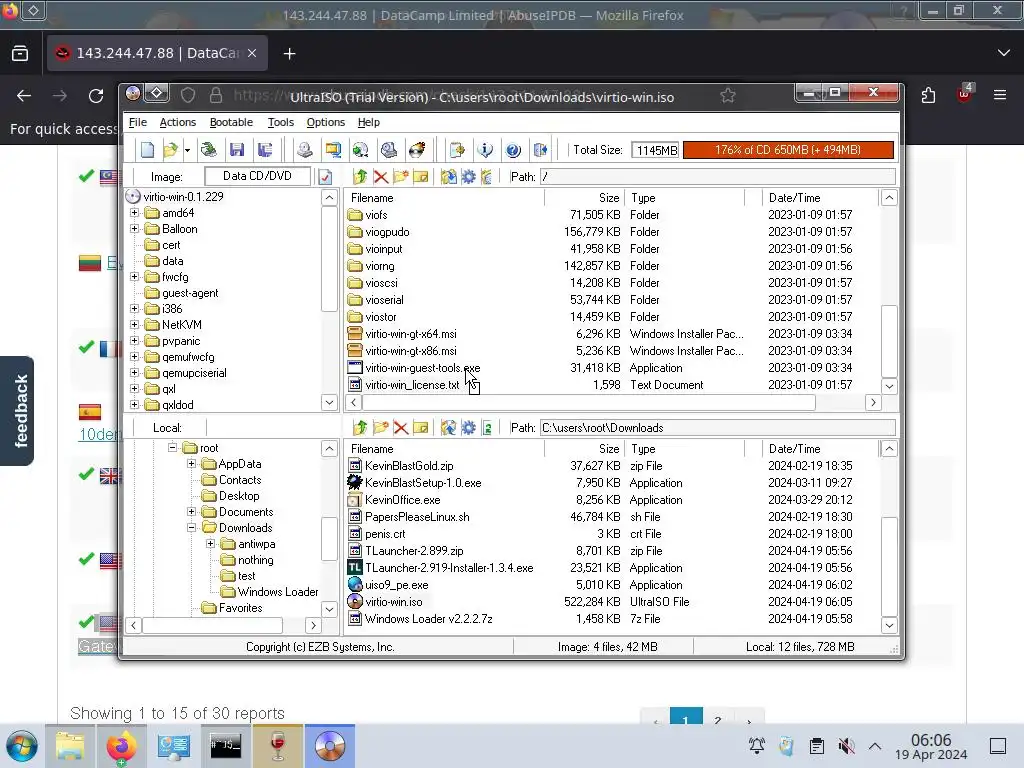Click the New Folder icon in image pane
This screenshot has width=1024, height=768.
401,176
